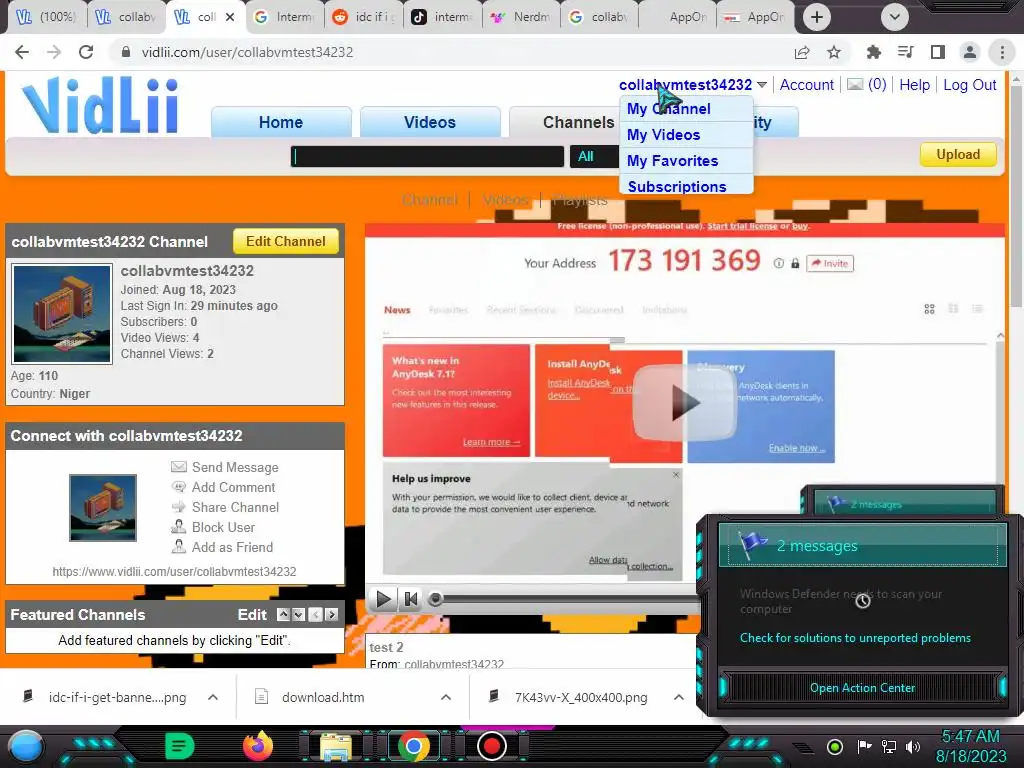Image resolution: width=1024 pixels, height=768 pixels.
Task: Select My Channel from user menu
Action: pyautogui.click(x=669, y=109)
